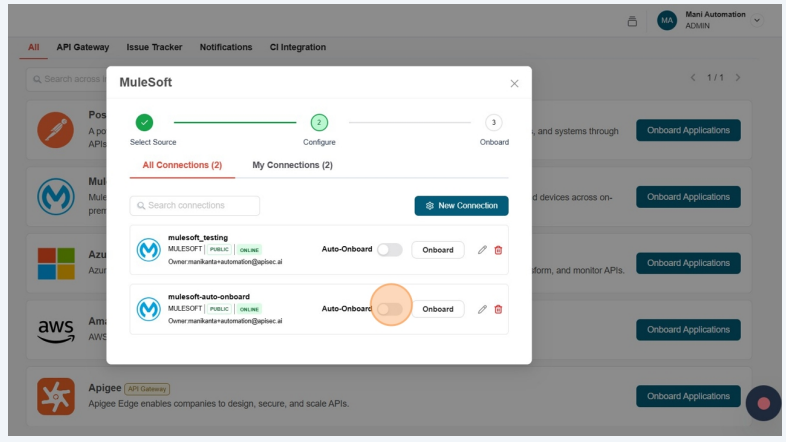Click edit pencil icon for mulesoft_testing
Screen dimensions: 786x442
coord(482,250)
